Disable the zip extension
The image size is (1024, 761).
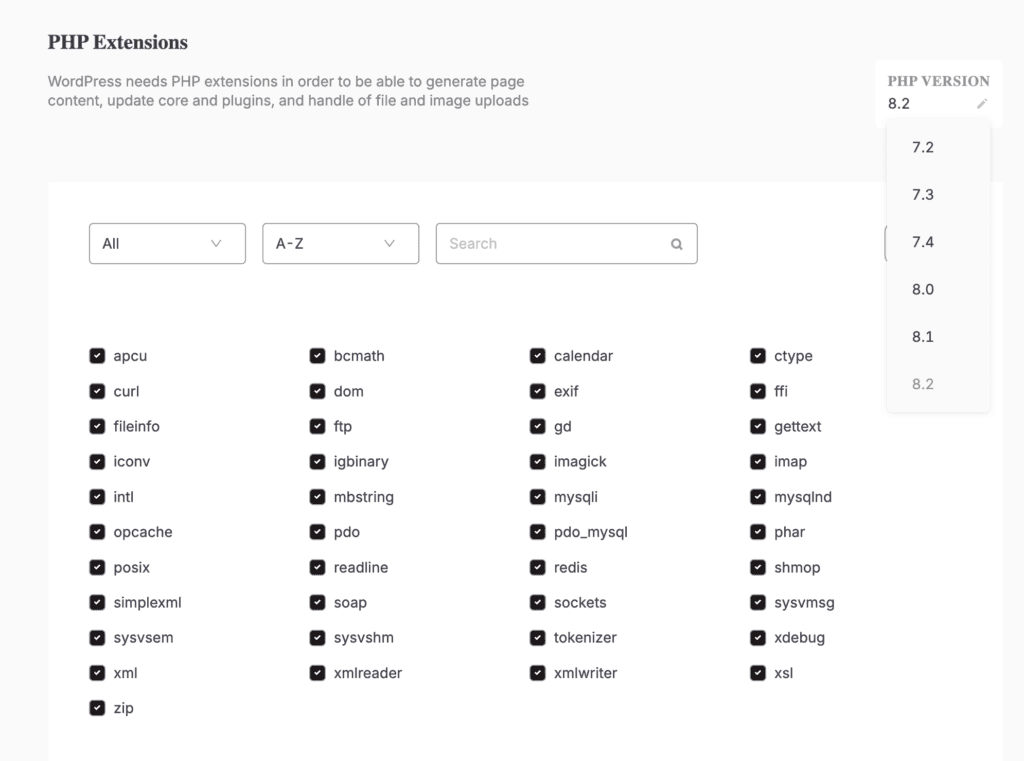point(97,707)
